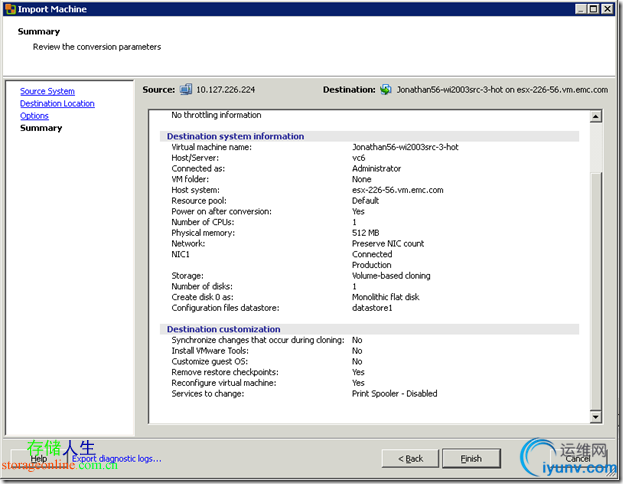This screenshot has width=623, height=484.
Task: Click the 'Number of disks:' label
Action: [x=202, y=287]
